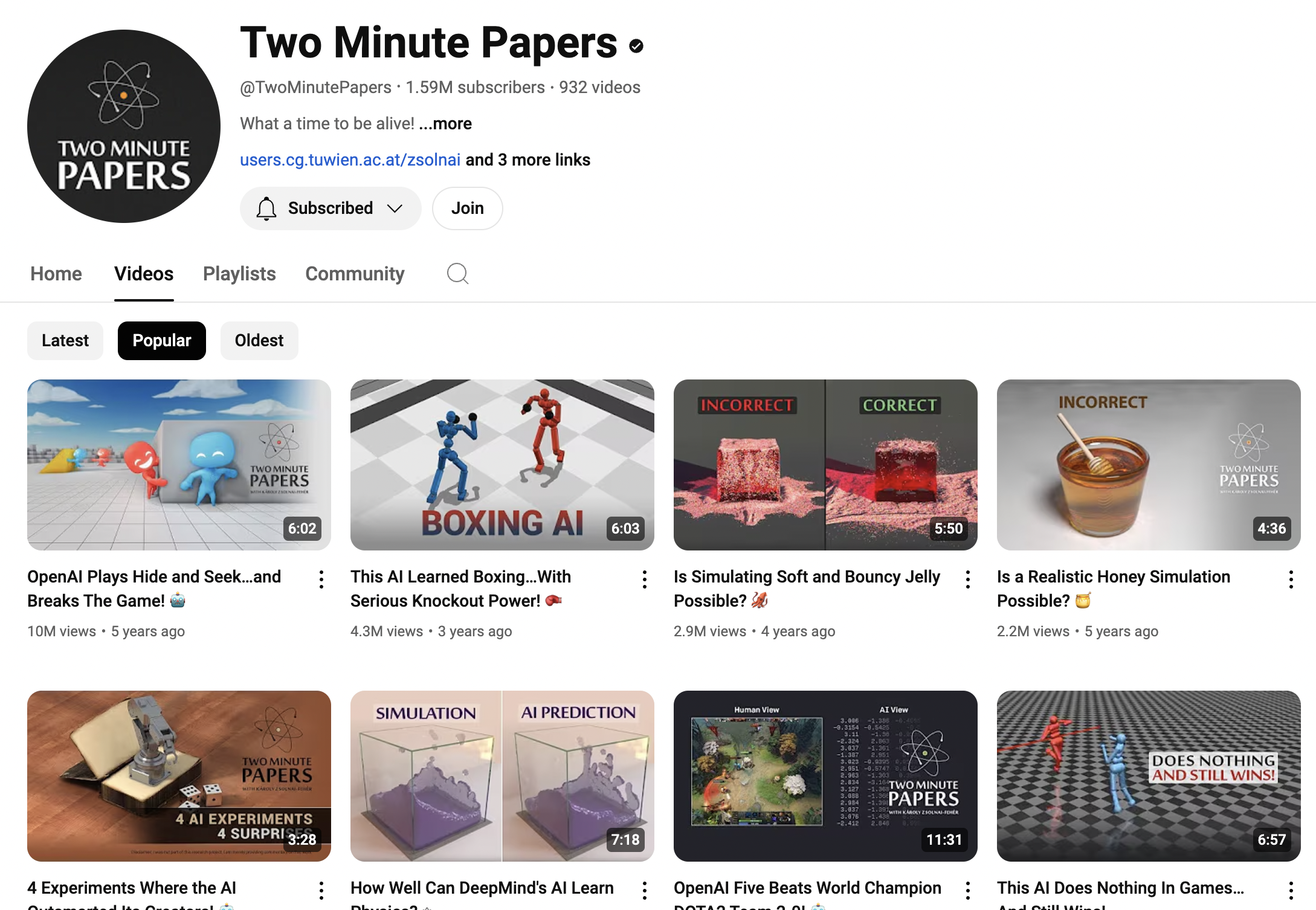1316x910 pixels.
Task: Open options menu for Soft and Bouncy Jelly video
Action: coord(968,579)
